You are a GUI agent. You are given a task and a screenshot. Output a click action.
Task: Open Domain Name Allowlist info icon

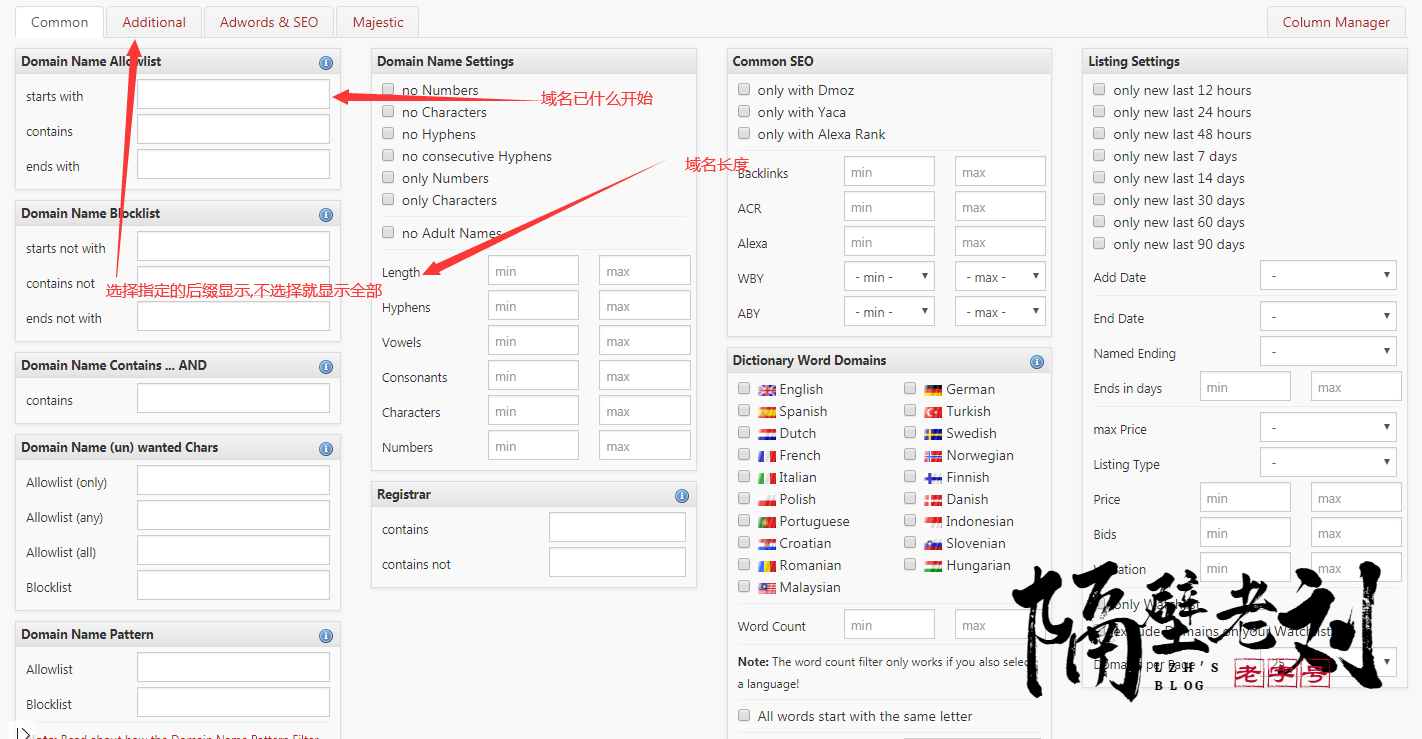tap(325, 62)
